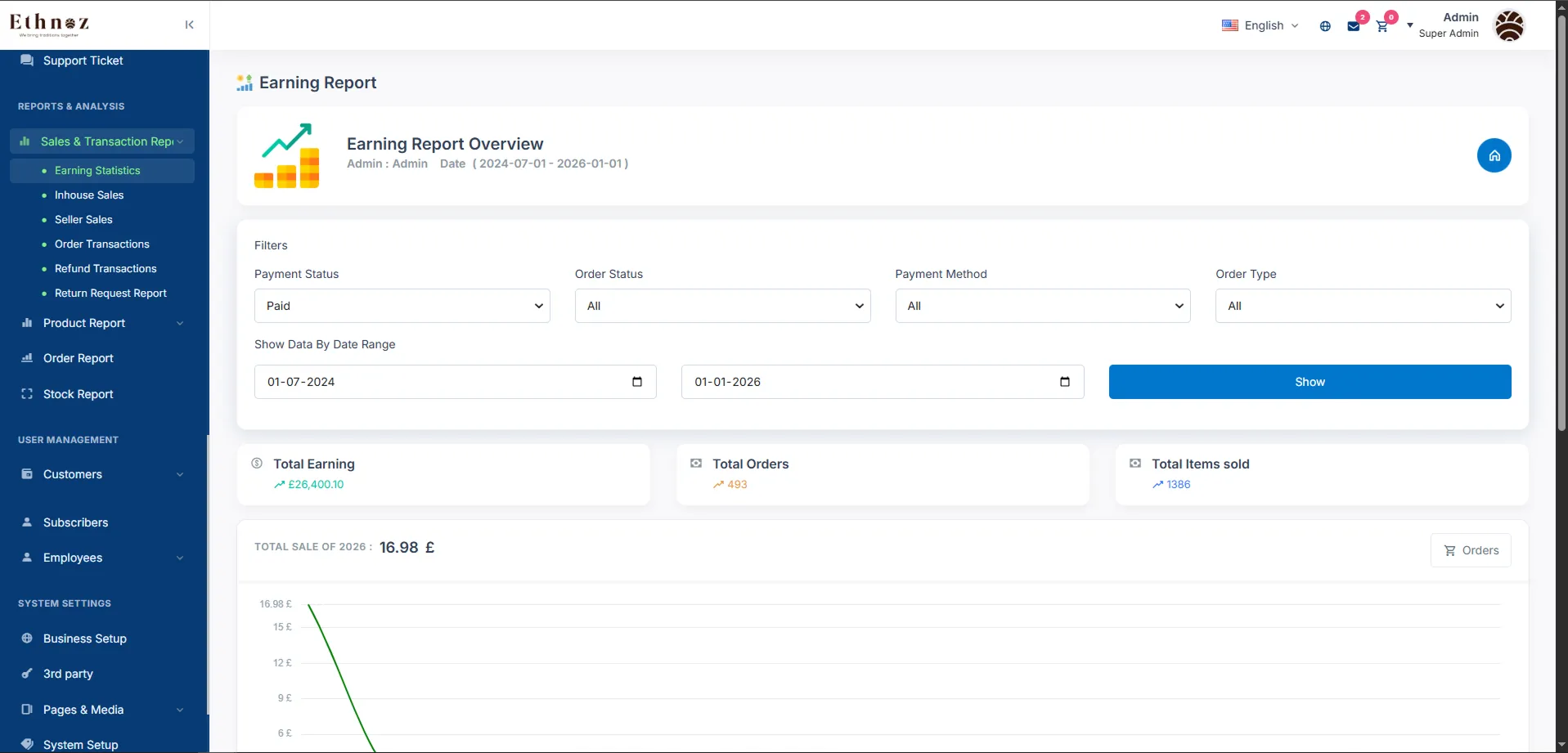
Task: Click the end date field 01-01-2026
Action: coord(883,382)
